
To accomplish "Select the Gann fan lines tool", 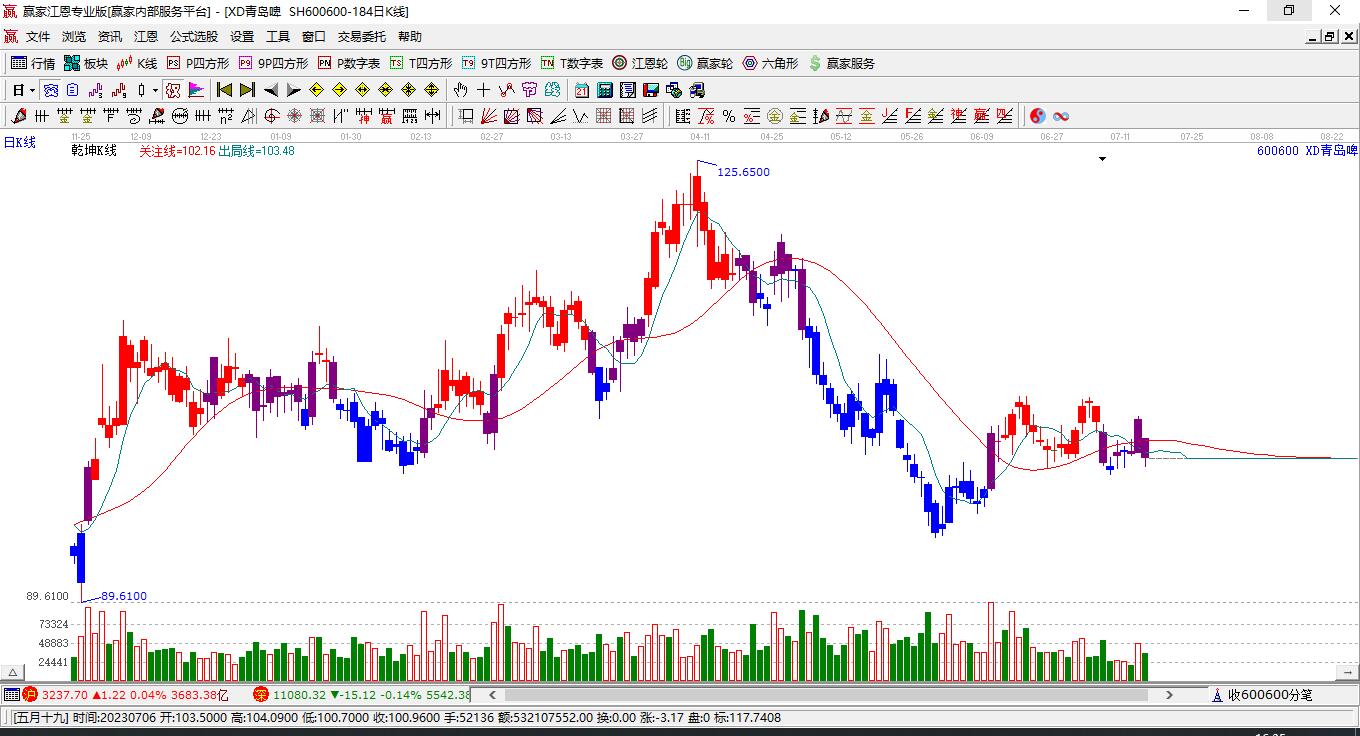I will click(x=489, y=116).
